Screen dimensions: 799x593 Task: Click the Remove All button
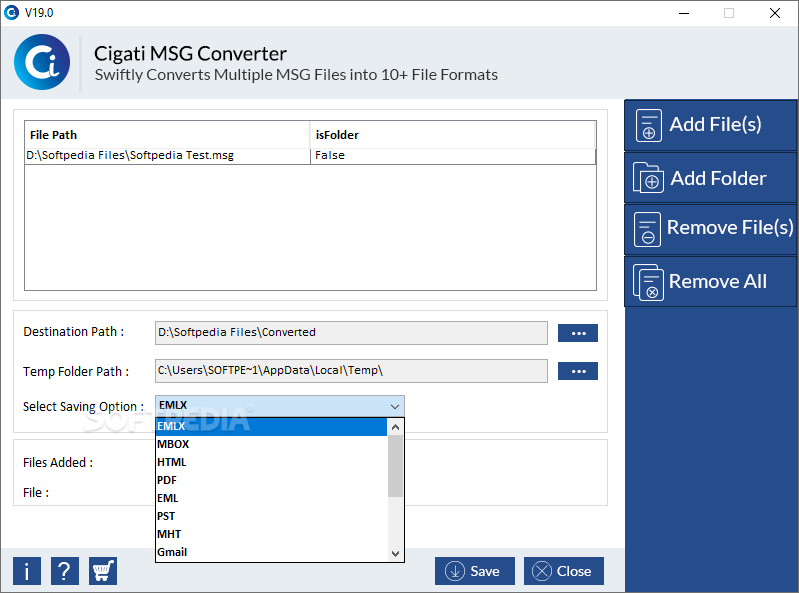pos(710,282)
